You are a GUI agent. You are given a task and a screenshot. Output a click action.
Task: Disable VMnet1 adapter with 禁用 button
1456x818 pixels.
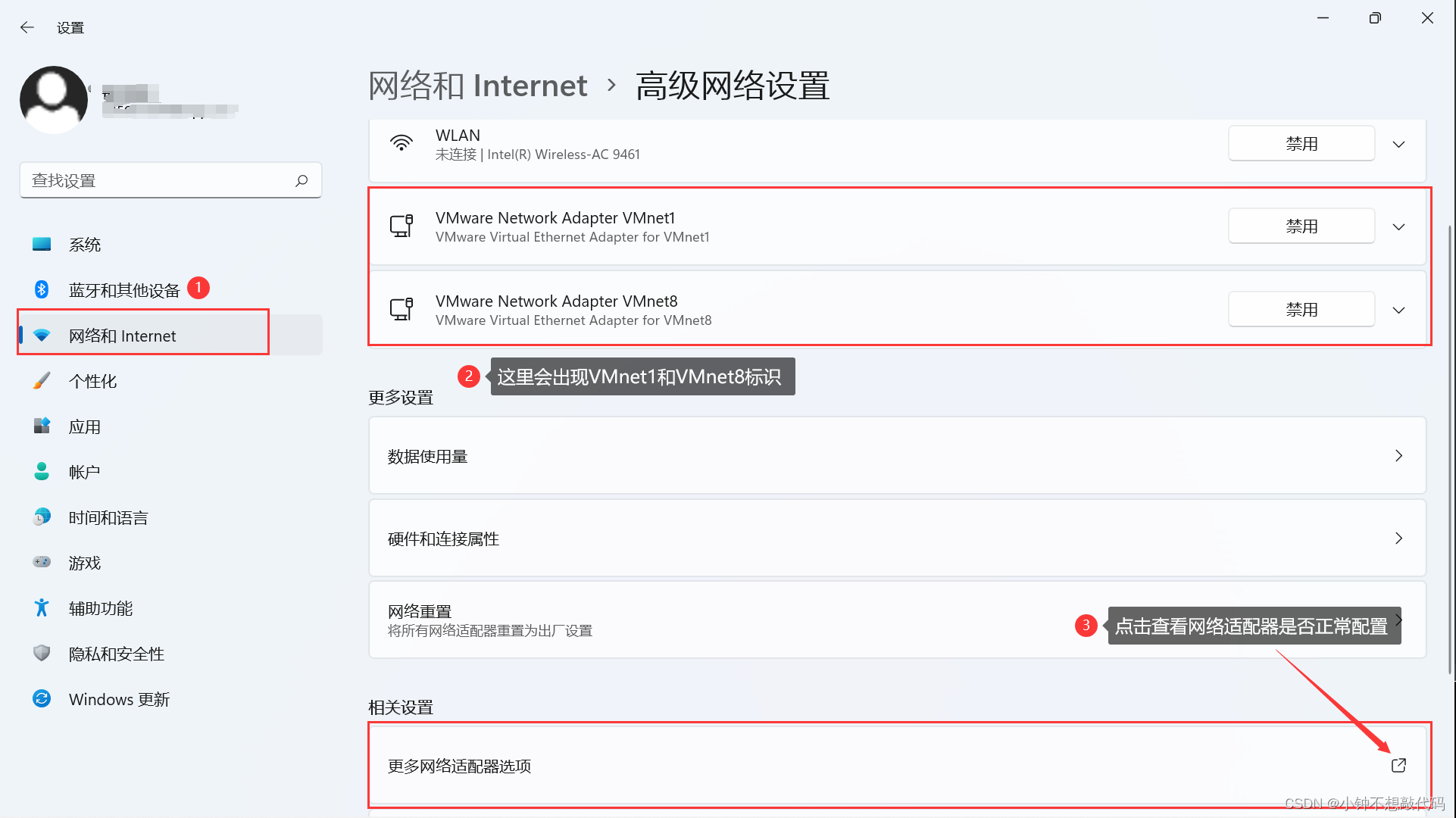click(x=1301, y=226)
